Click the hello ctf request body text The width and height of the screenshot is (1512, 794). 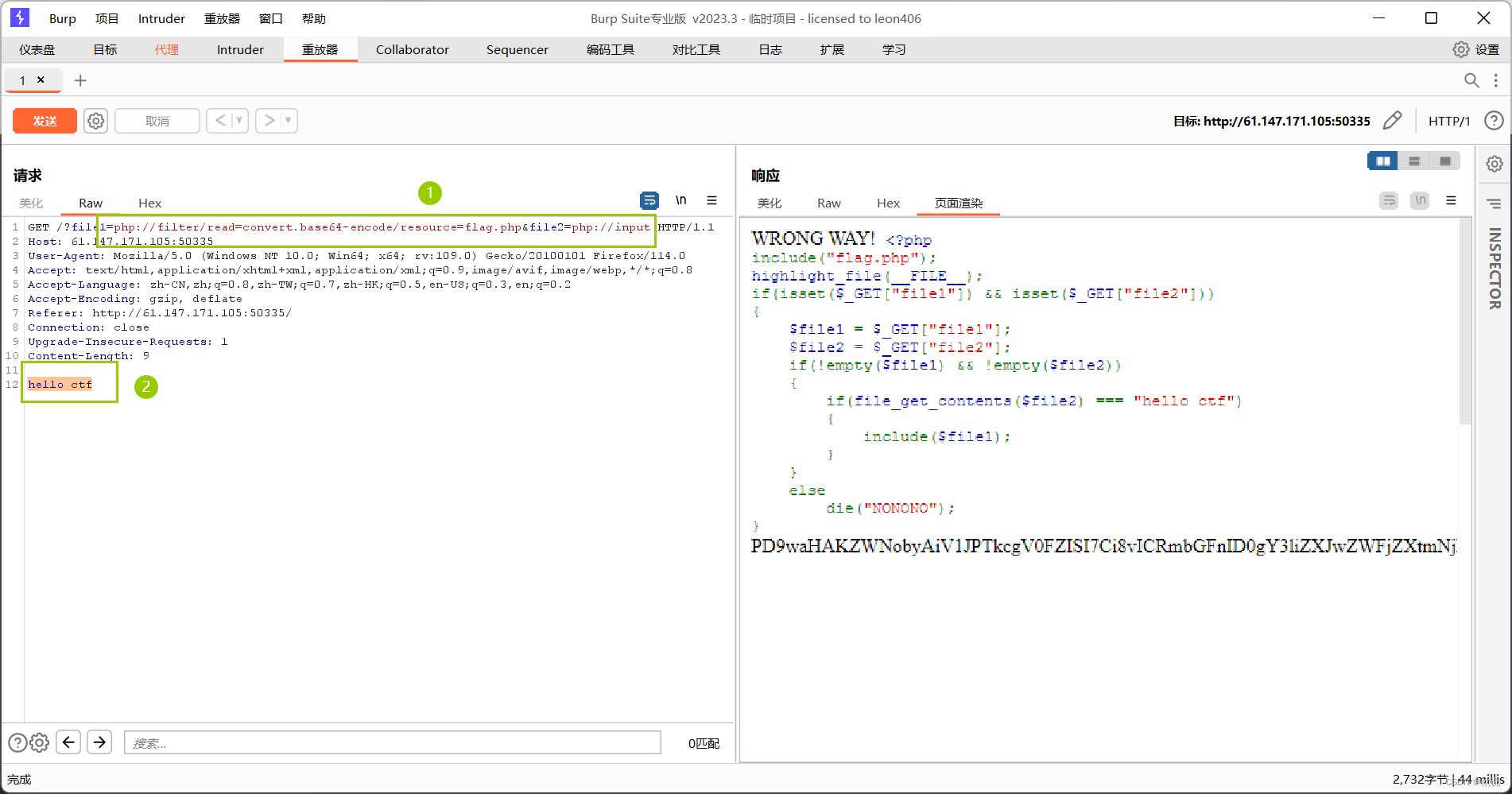pyautogui.click(x=60, y=385)
